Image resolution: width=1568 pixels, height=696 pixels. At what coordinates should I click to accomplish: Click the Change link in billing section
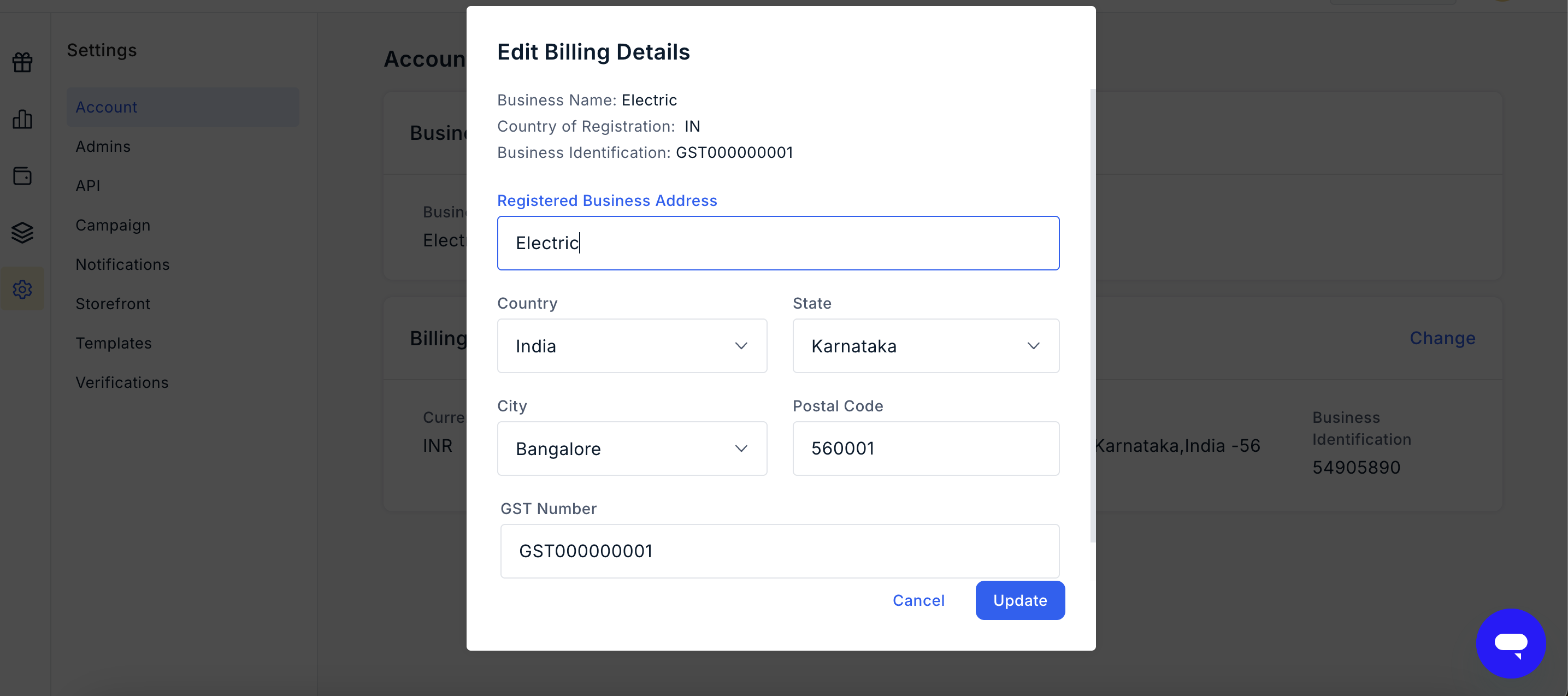coord(1442,338)
